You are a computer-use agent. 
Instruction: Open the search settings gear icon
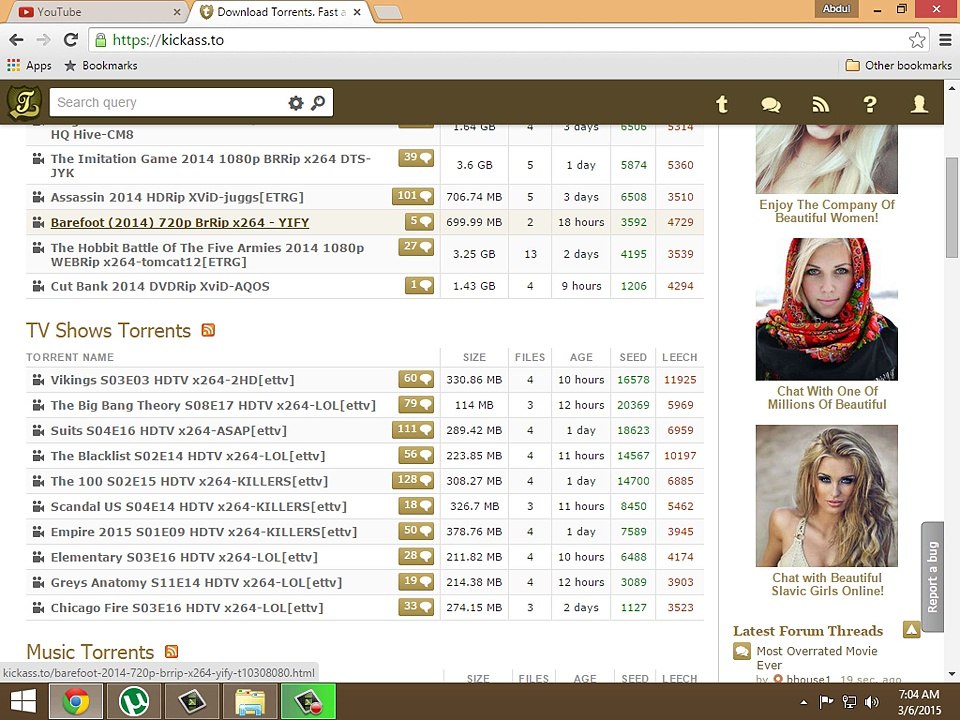coord(296,103)
